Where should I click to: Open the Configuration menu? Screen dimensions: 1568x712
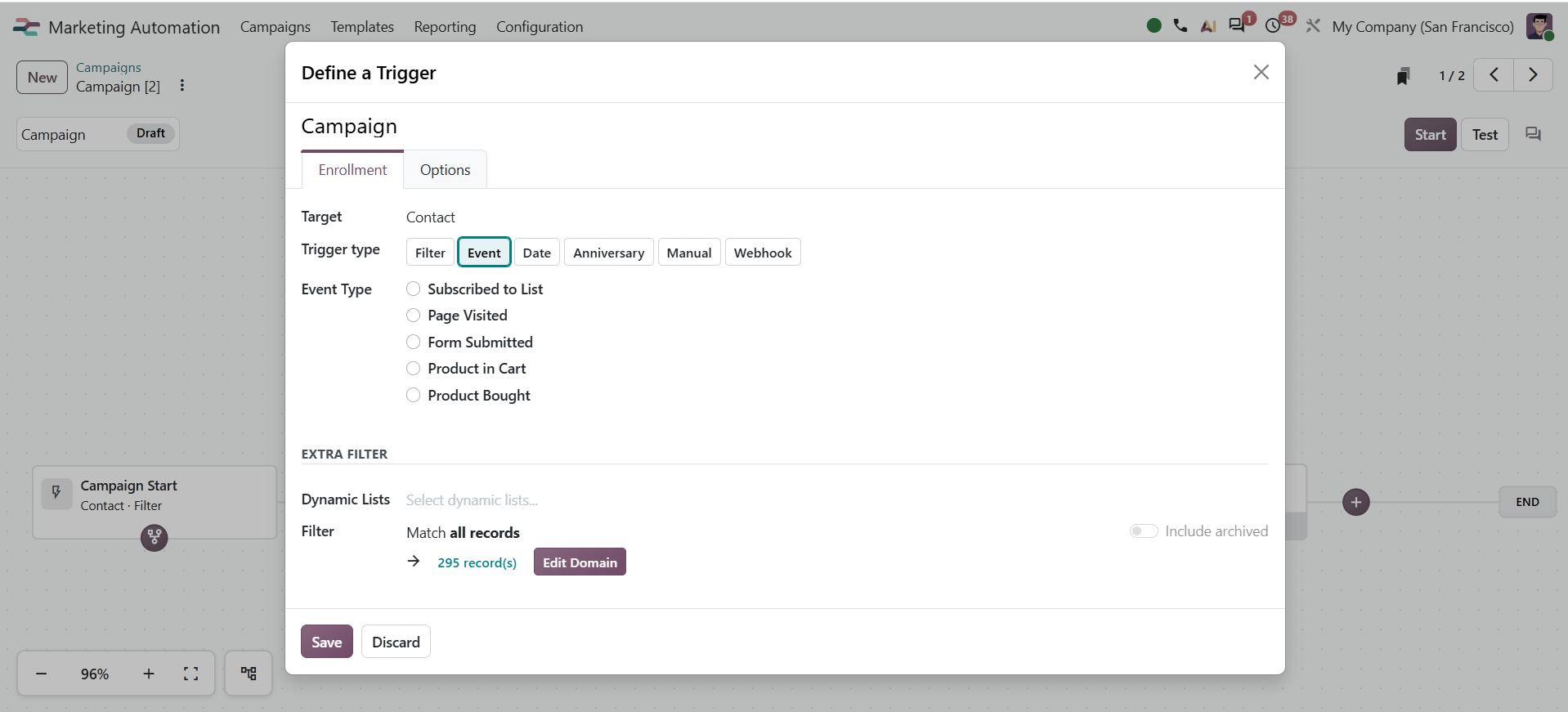pos(540,27)
